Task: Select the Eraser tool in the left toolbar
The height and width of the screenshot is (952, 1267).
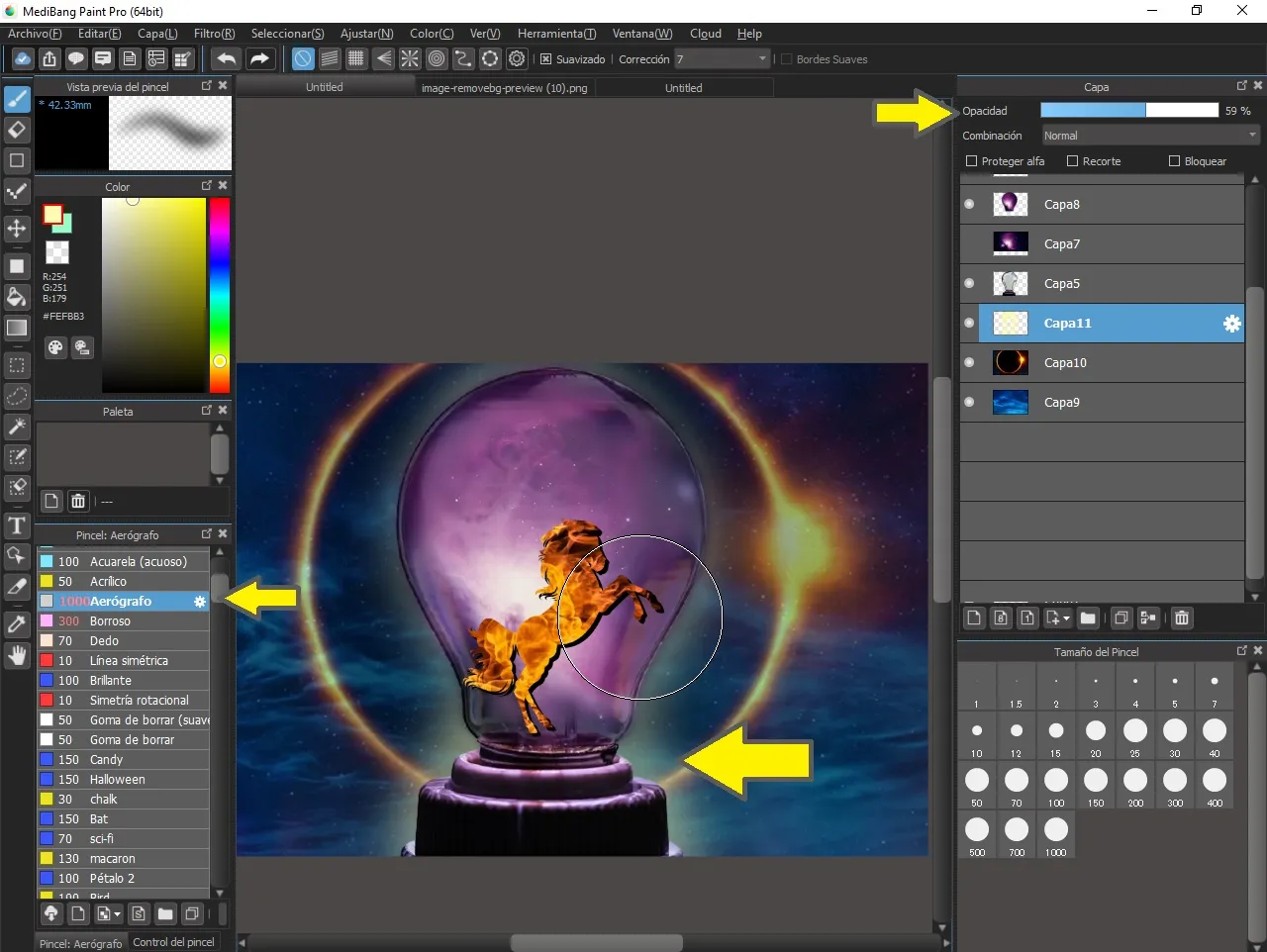Action: (x=17, y=130)
